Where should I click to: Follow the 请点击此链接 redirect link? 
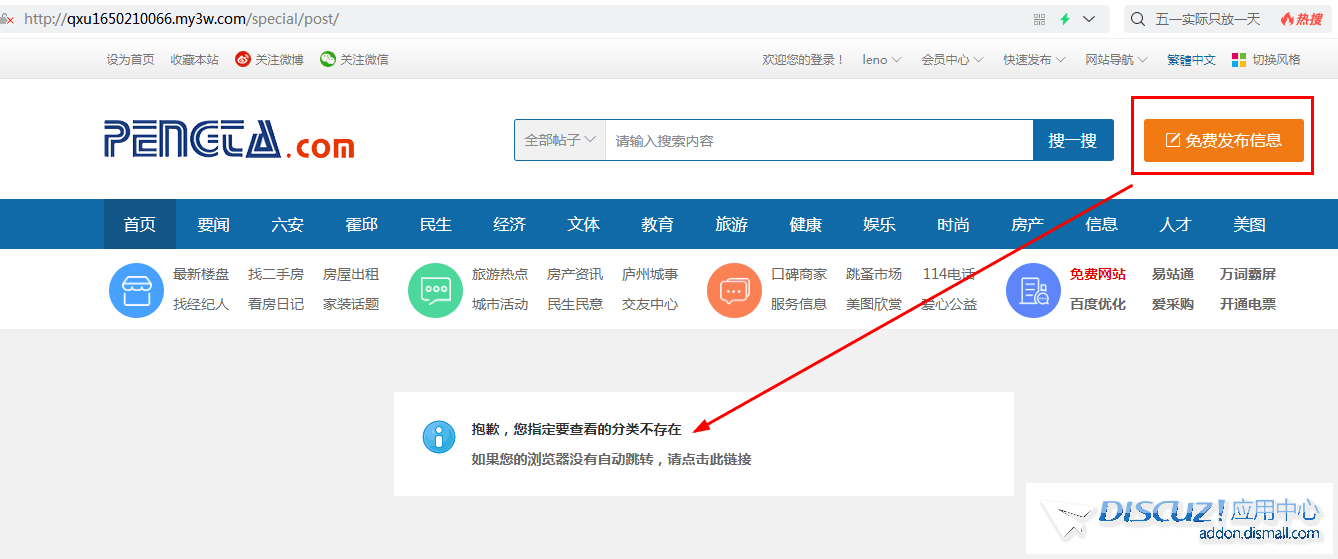coord(710,460)
